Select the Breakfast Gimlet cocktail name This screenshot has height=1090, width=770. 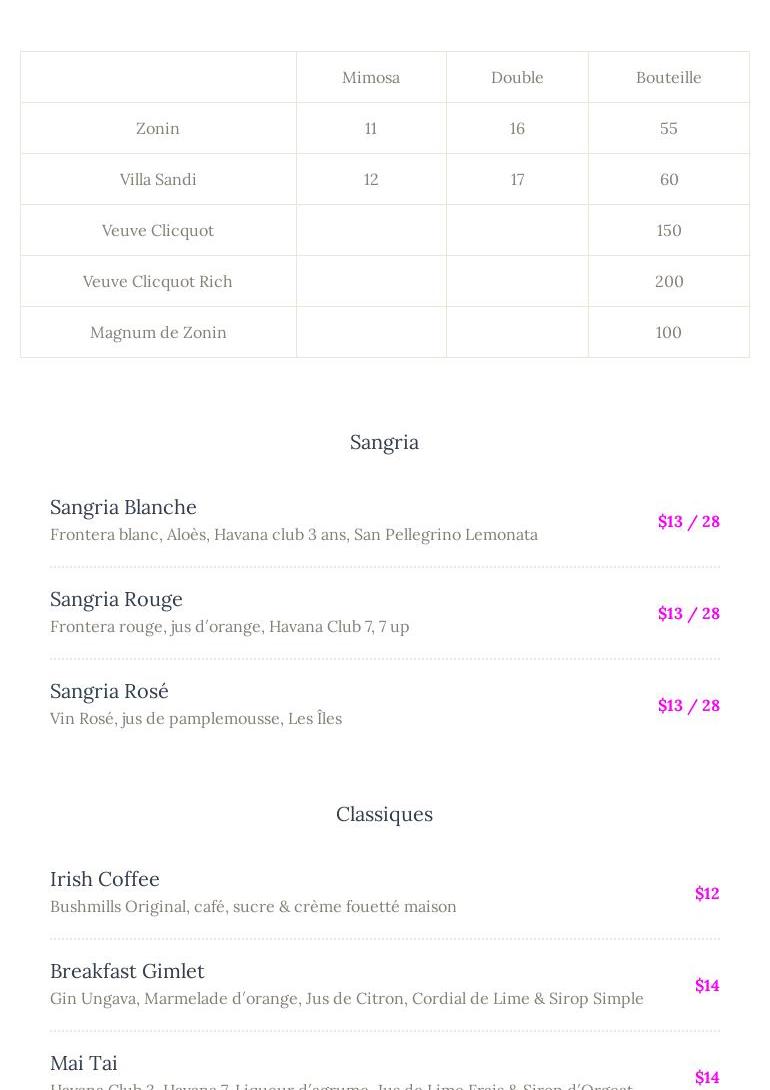click(x=127, y=971)
